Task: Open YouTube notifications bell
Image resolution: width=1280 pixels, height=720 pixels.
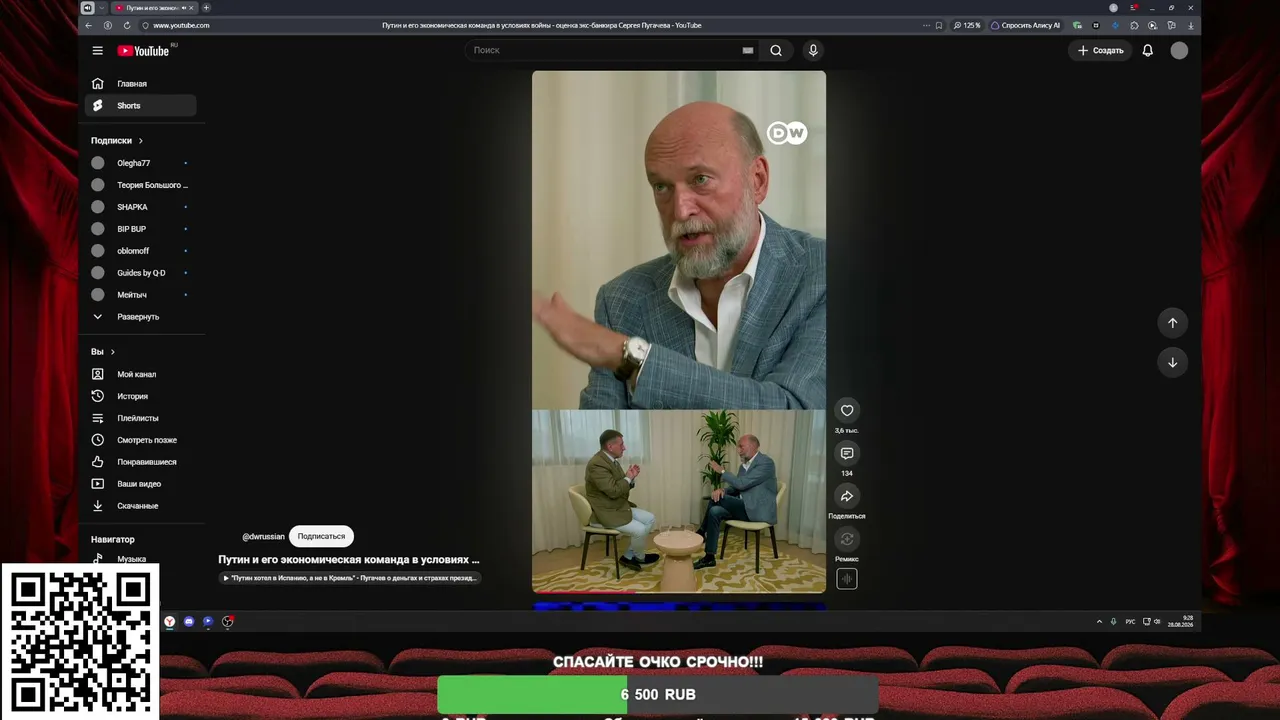Action: 1148,50
